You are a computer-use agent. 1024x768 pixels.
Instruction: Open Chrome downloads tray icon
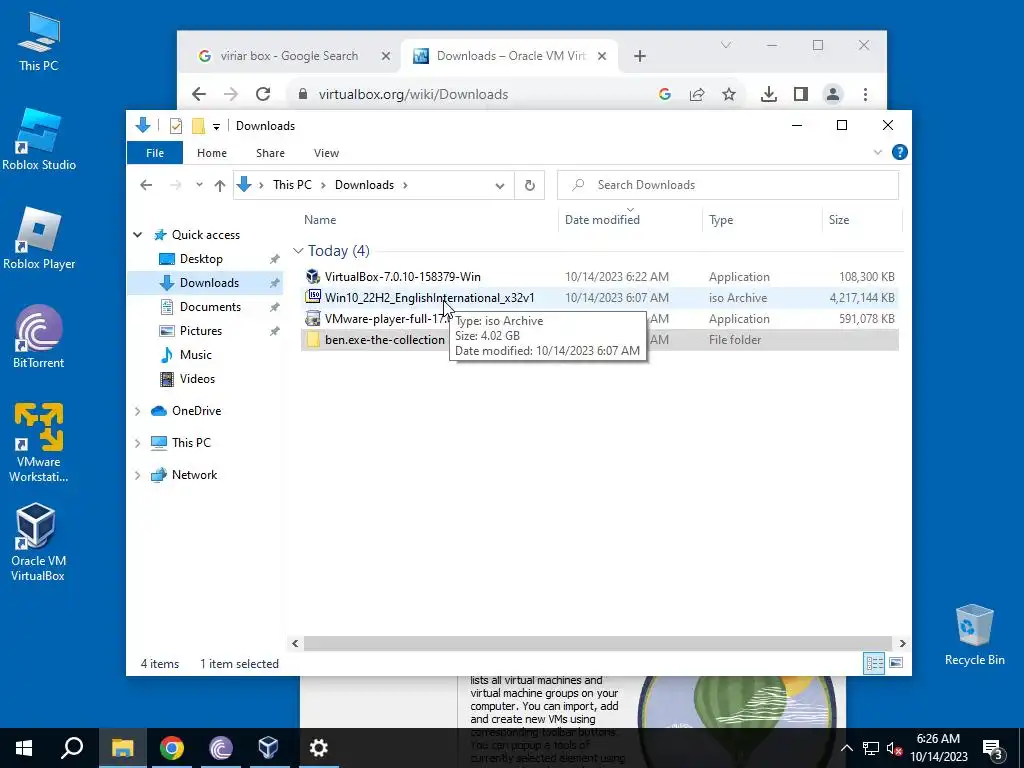tap(769, 94)
